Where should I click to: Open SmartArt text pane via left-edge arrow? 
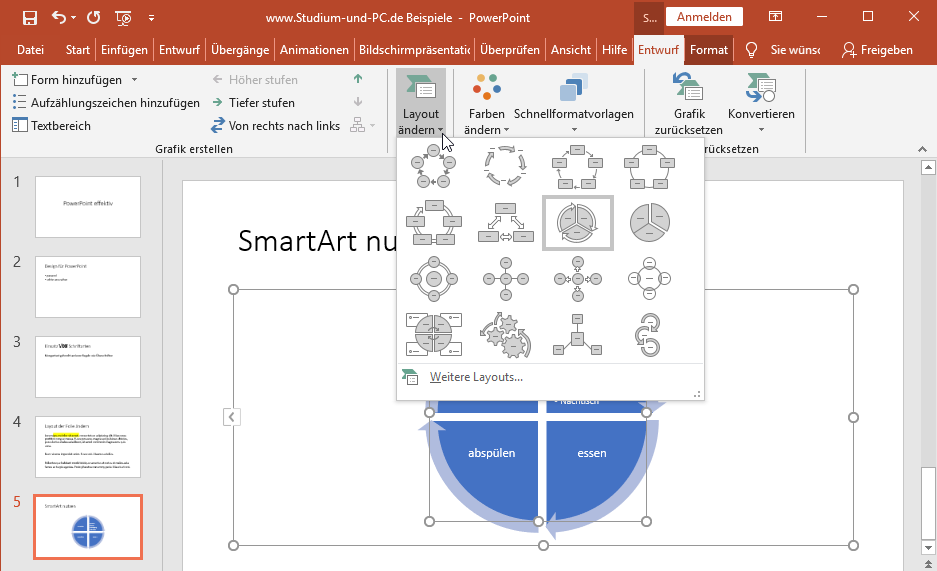pos(232,417)
